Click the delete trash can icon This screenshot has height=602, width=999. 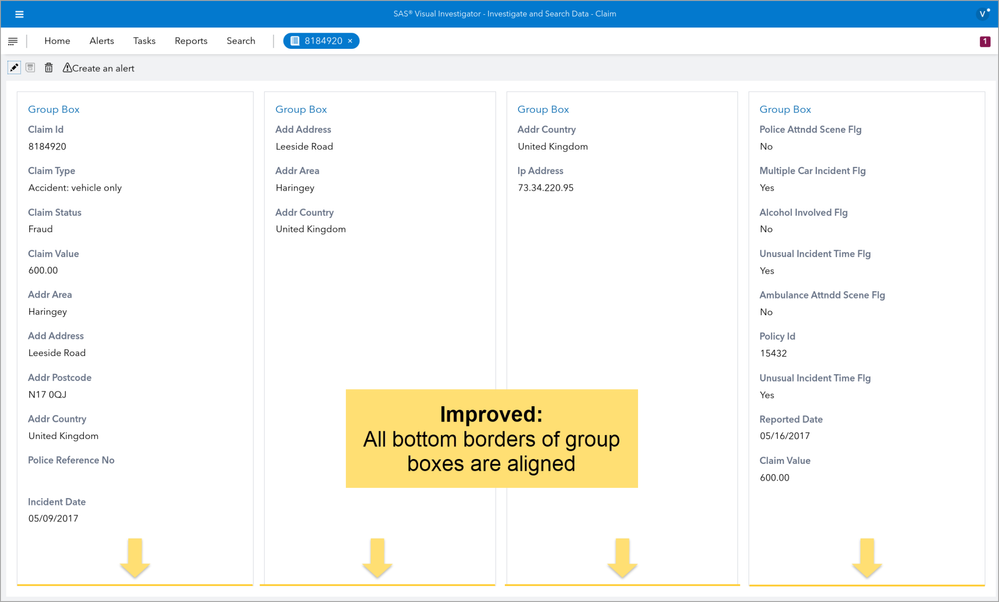pos(48,68)
